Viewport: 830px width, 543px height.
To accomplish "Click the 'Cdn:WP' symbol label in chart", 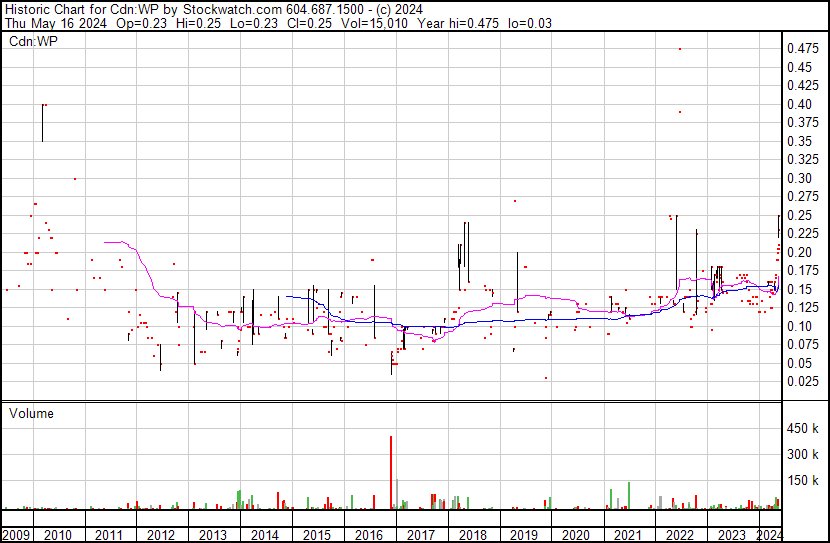I will point(33,41).
